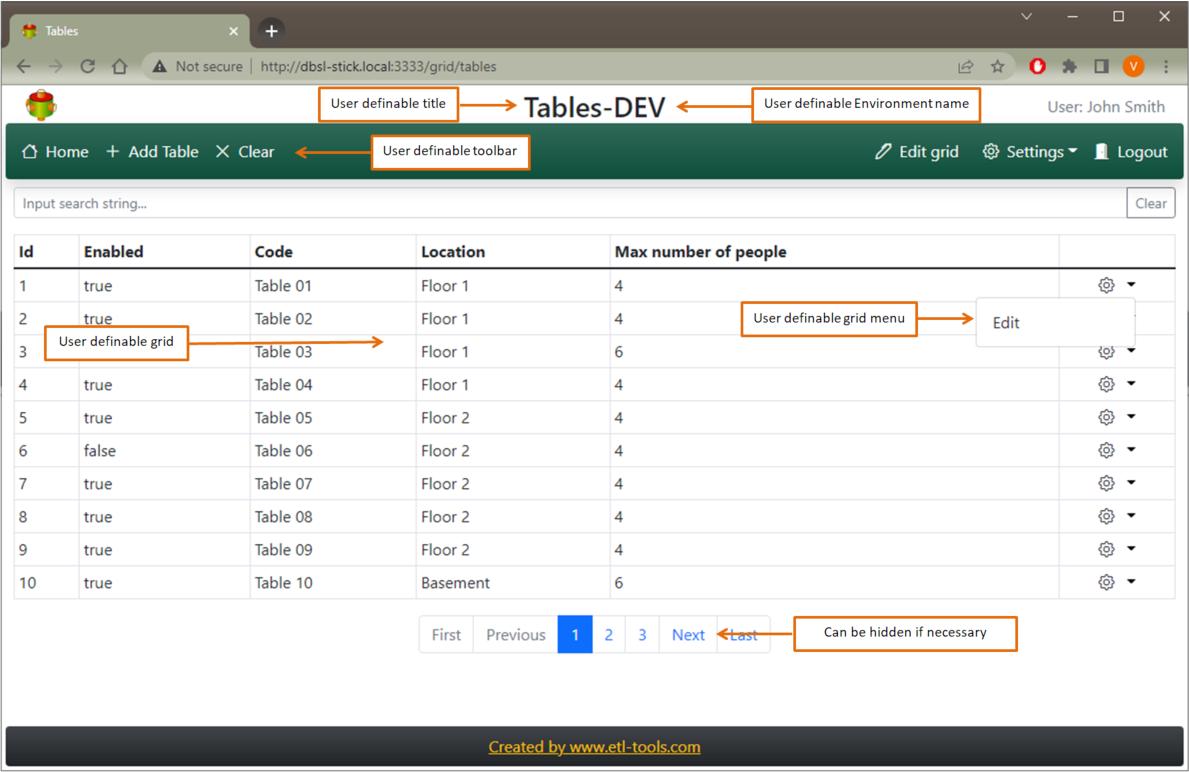
Task: Bookmark page with star icon
Action: [x=997, y=67]
